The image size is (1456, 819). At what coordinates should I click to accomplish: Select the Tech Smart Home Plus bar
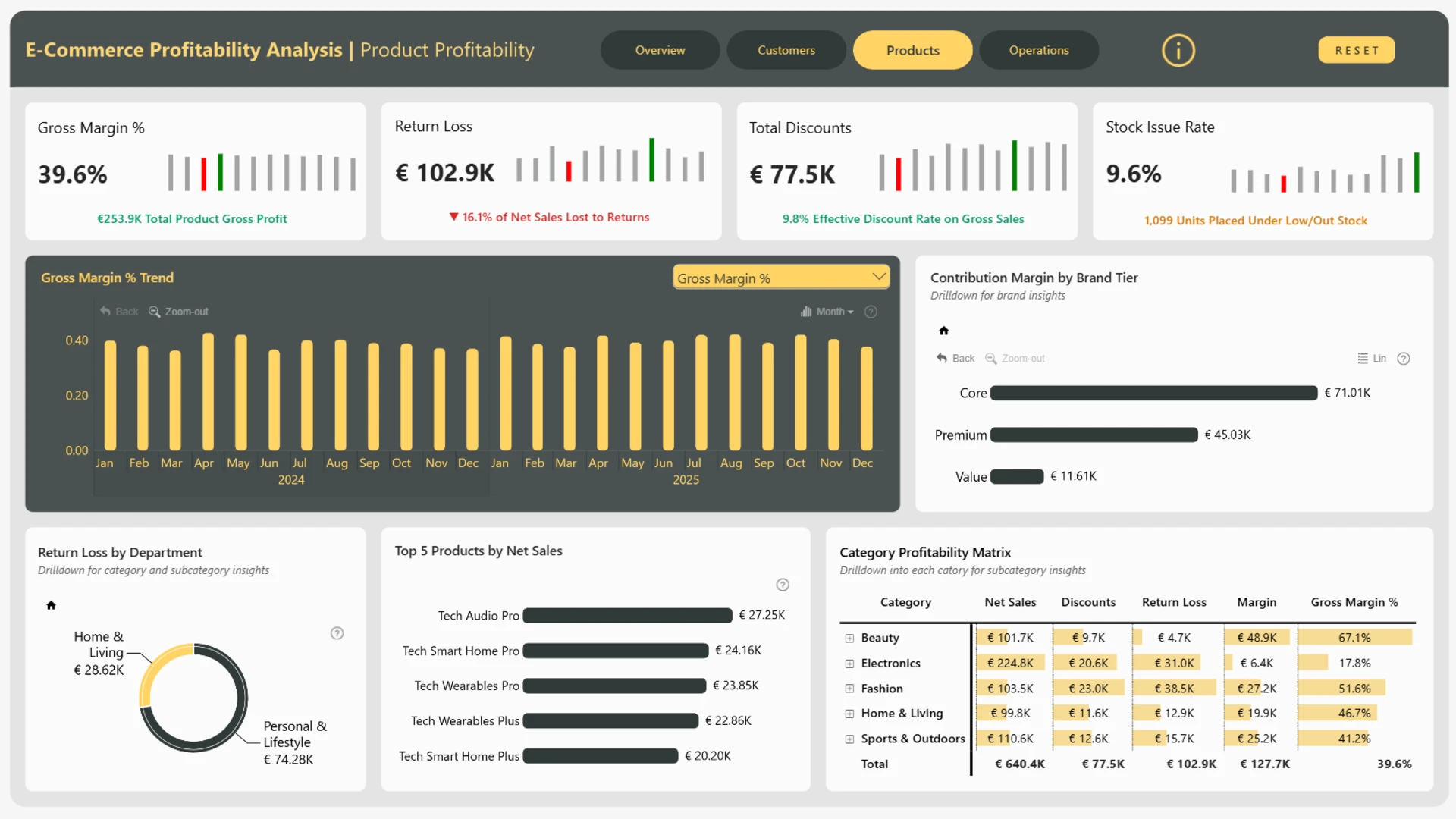(601, 756)
